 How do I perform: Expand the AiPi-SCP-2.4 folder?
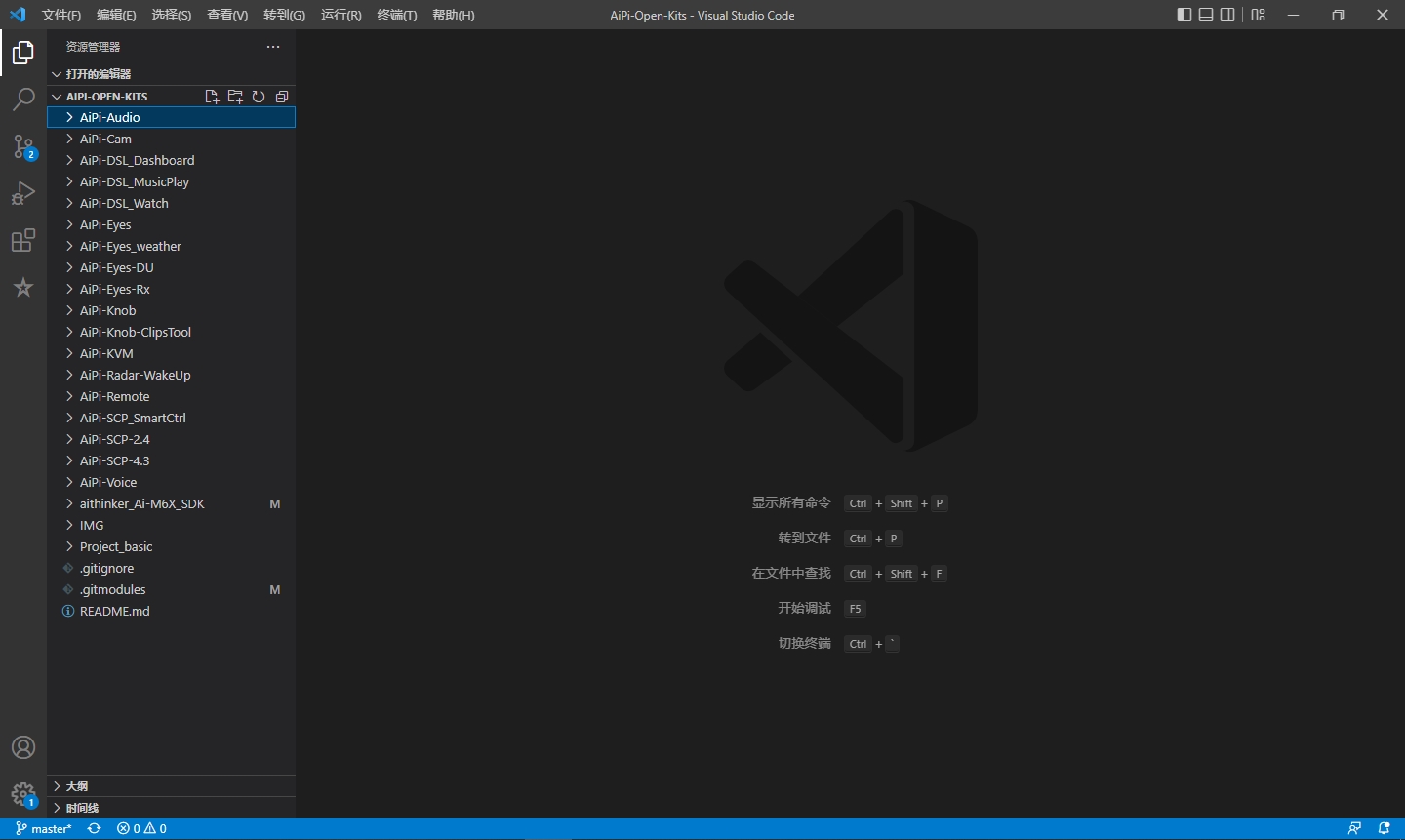point(171,439)
